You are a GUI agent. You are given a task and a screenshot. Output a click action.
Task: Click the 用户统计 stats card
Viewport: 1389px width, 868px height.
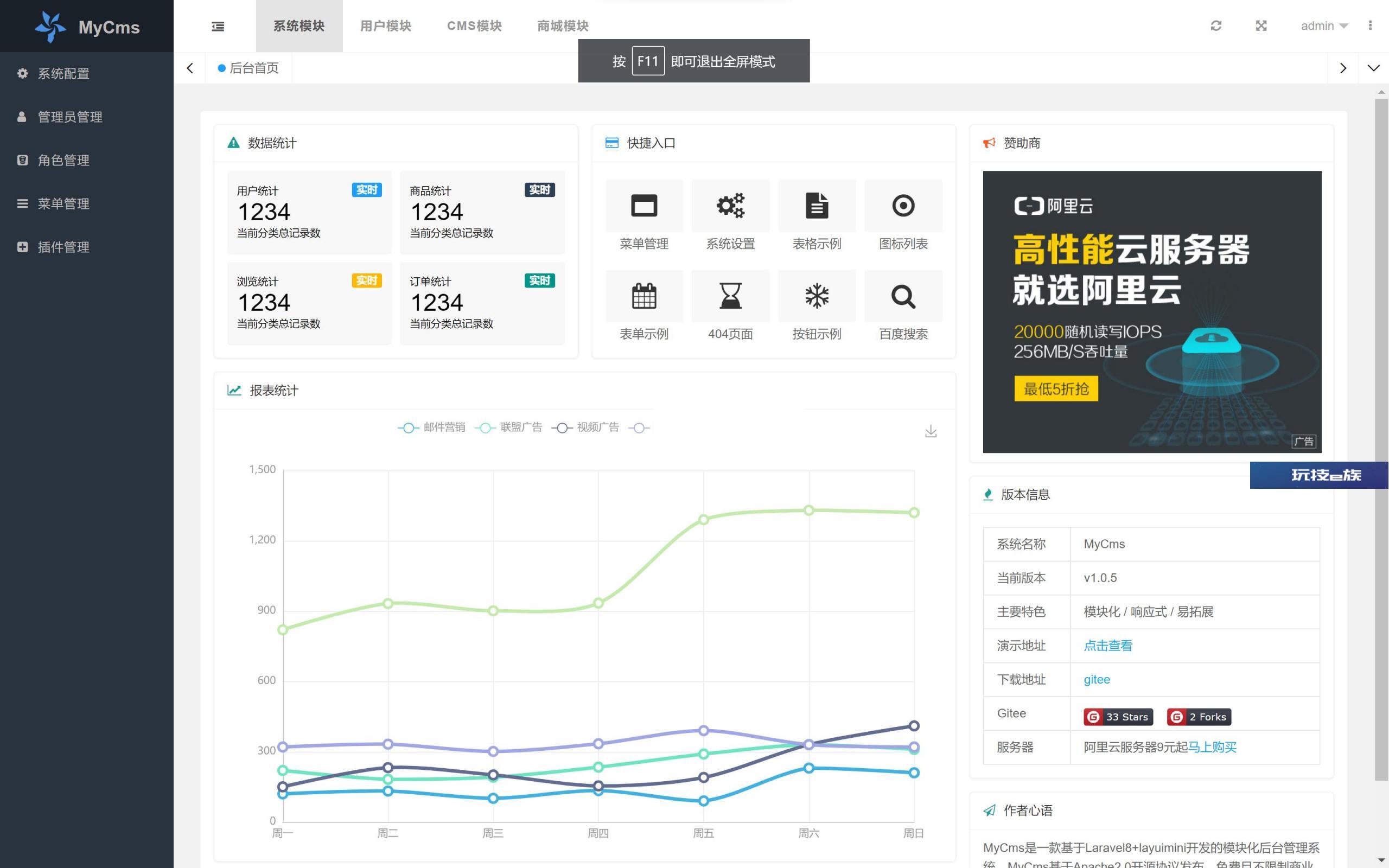[309, 213]
